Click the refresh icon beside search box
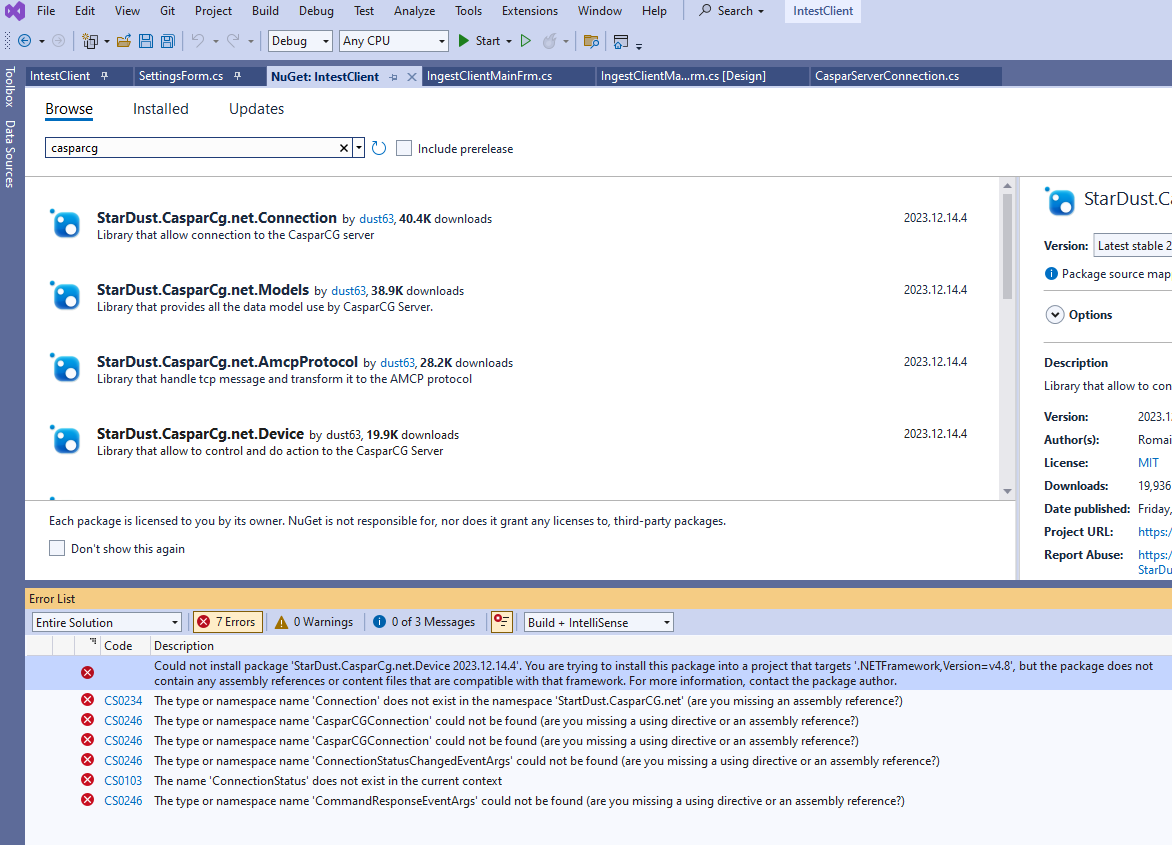 tap(379, 148)
